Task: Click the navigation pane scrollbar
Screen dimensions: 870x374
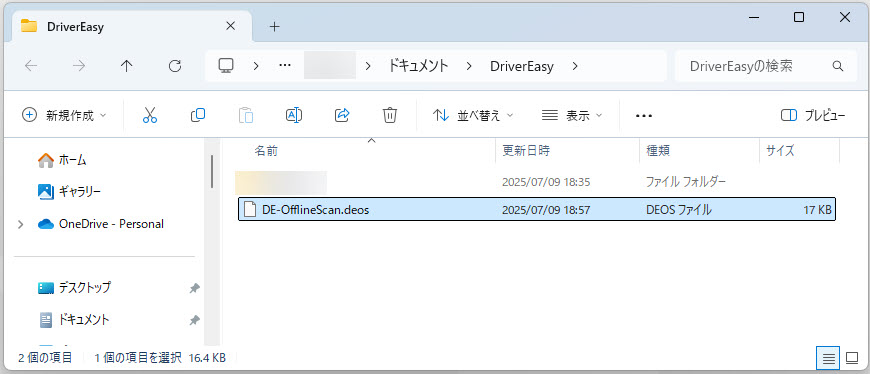Action: 212,172
